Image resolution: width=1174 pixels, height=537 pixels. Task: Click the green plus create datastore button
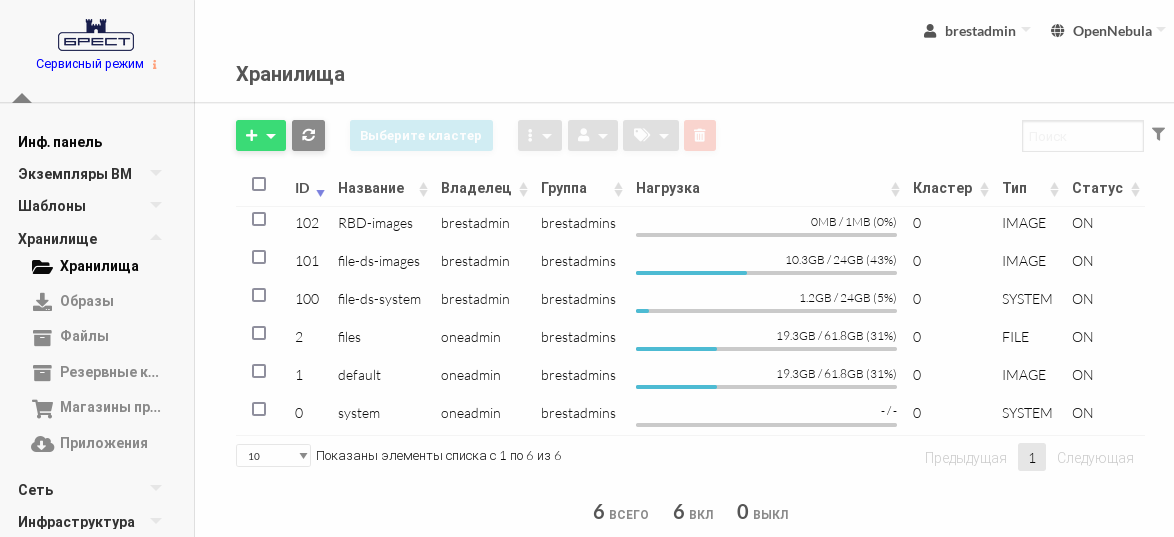click(260, 136)
